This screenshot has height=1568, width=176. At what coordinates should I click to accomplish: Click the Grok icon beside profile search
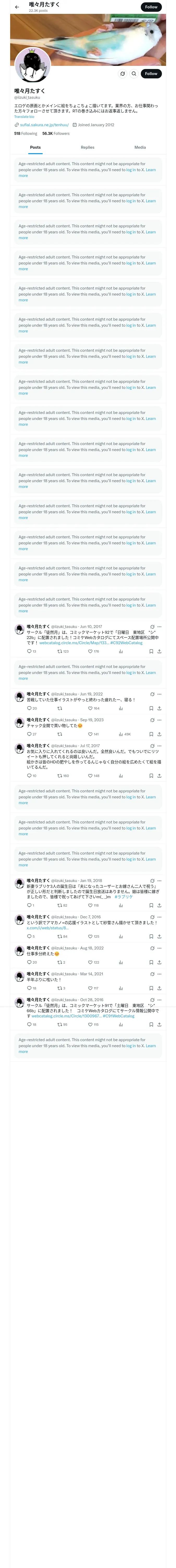pos(123,74)
